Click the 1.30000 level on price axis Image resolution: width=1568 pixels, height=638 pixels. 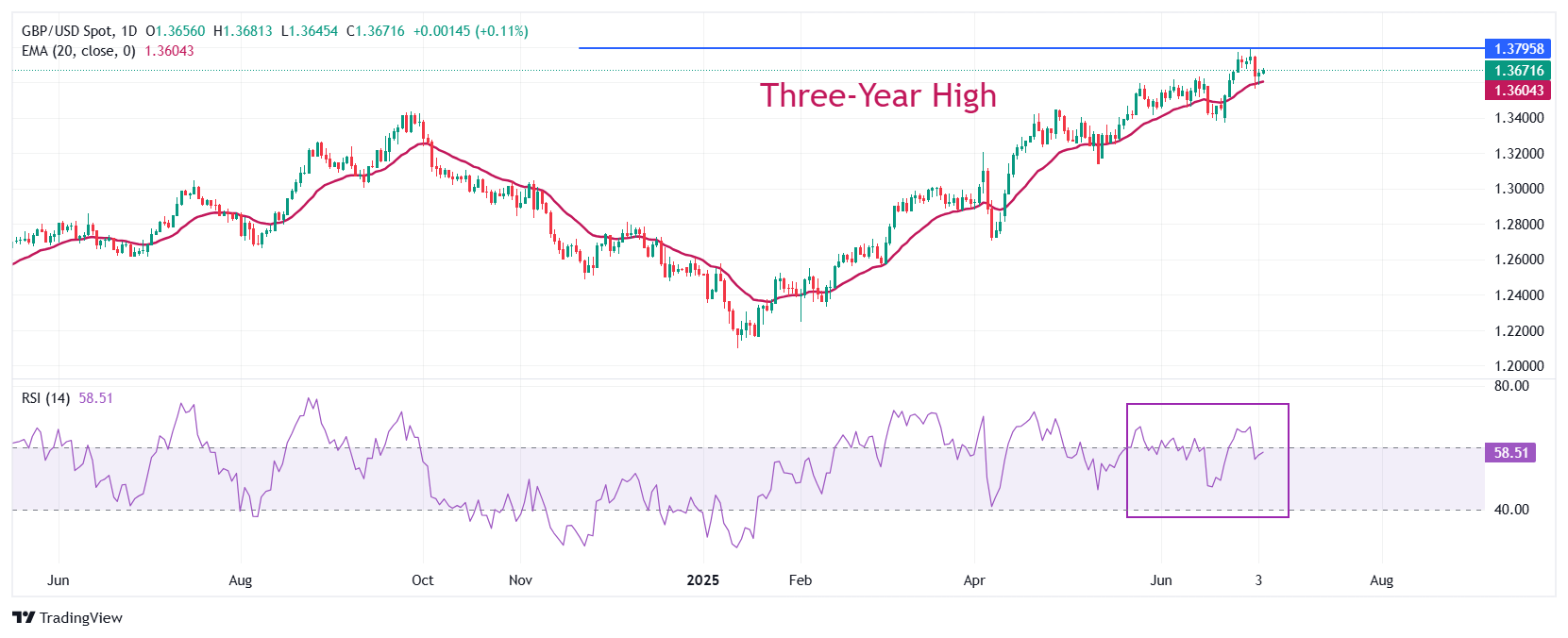[x=1519, y=189]
